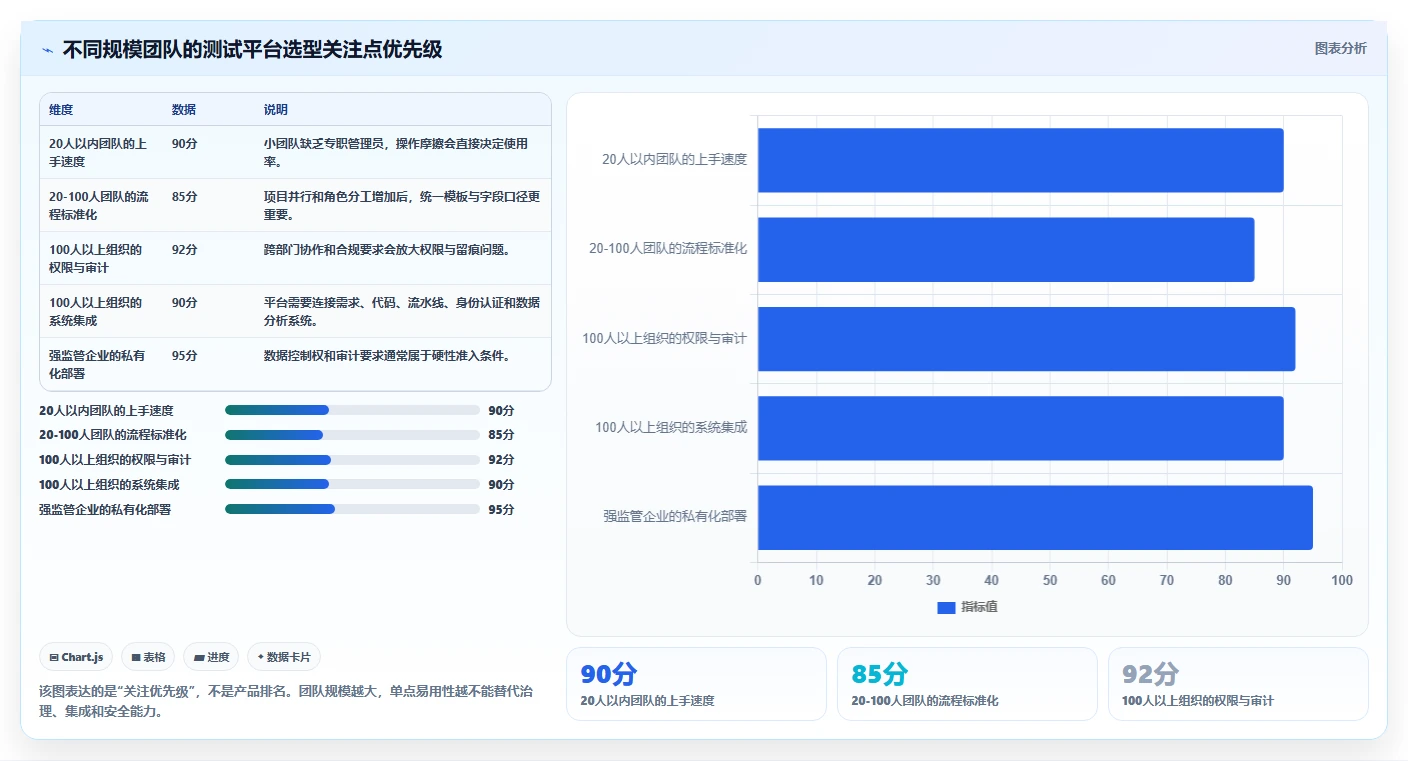
Task: Click the description starting 数据控制权和审计要求
Action: 387,355
